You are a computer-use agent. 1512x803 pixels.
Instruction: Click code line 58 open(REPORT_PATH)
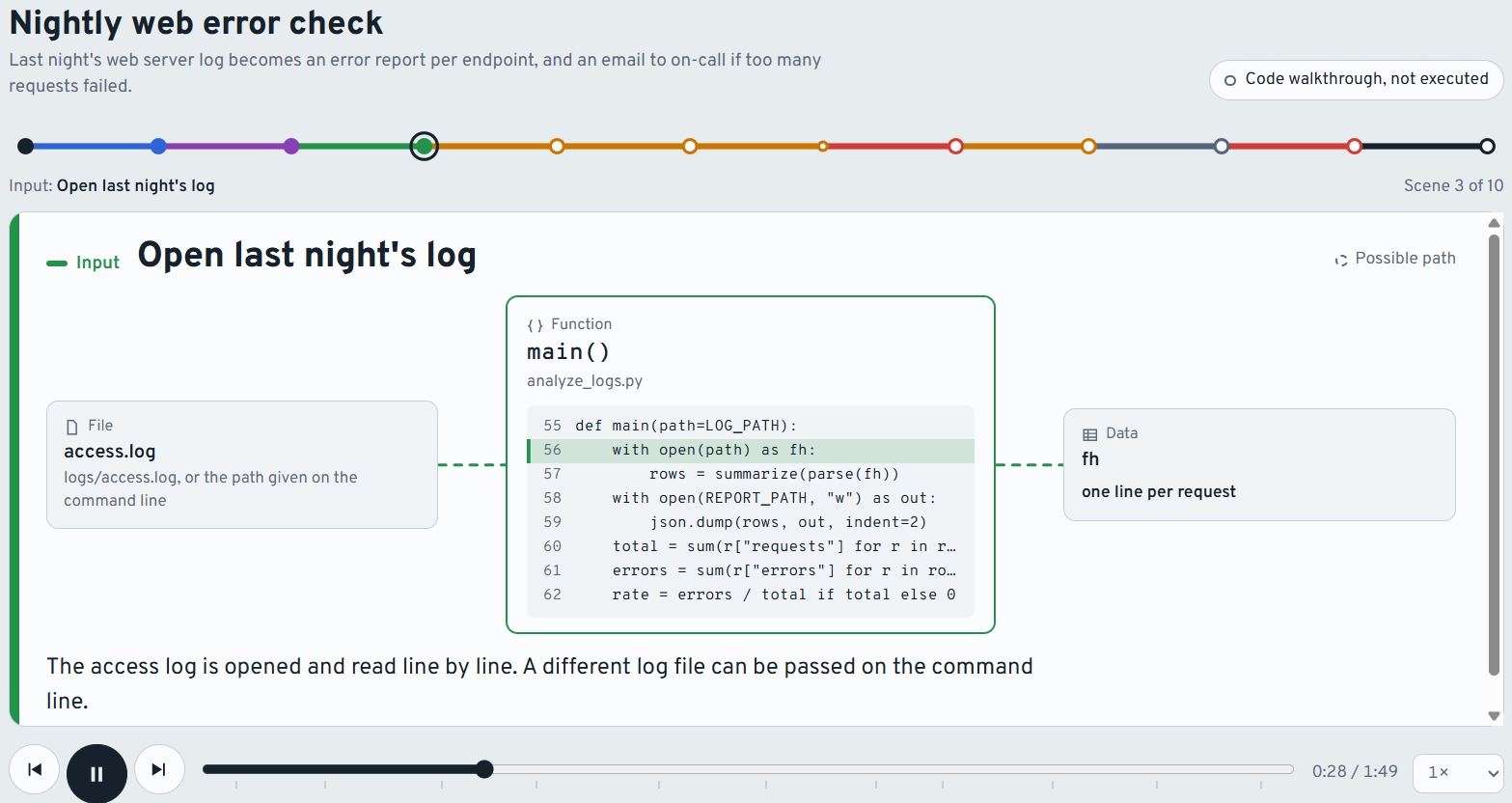coord(751,498)
